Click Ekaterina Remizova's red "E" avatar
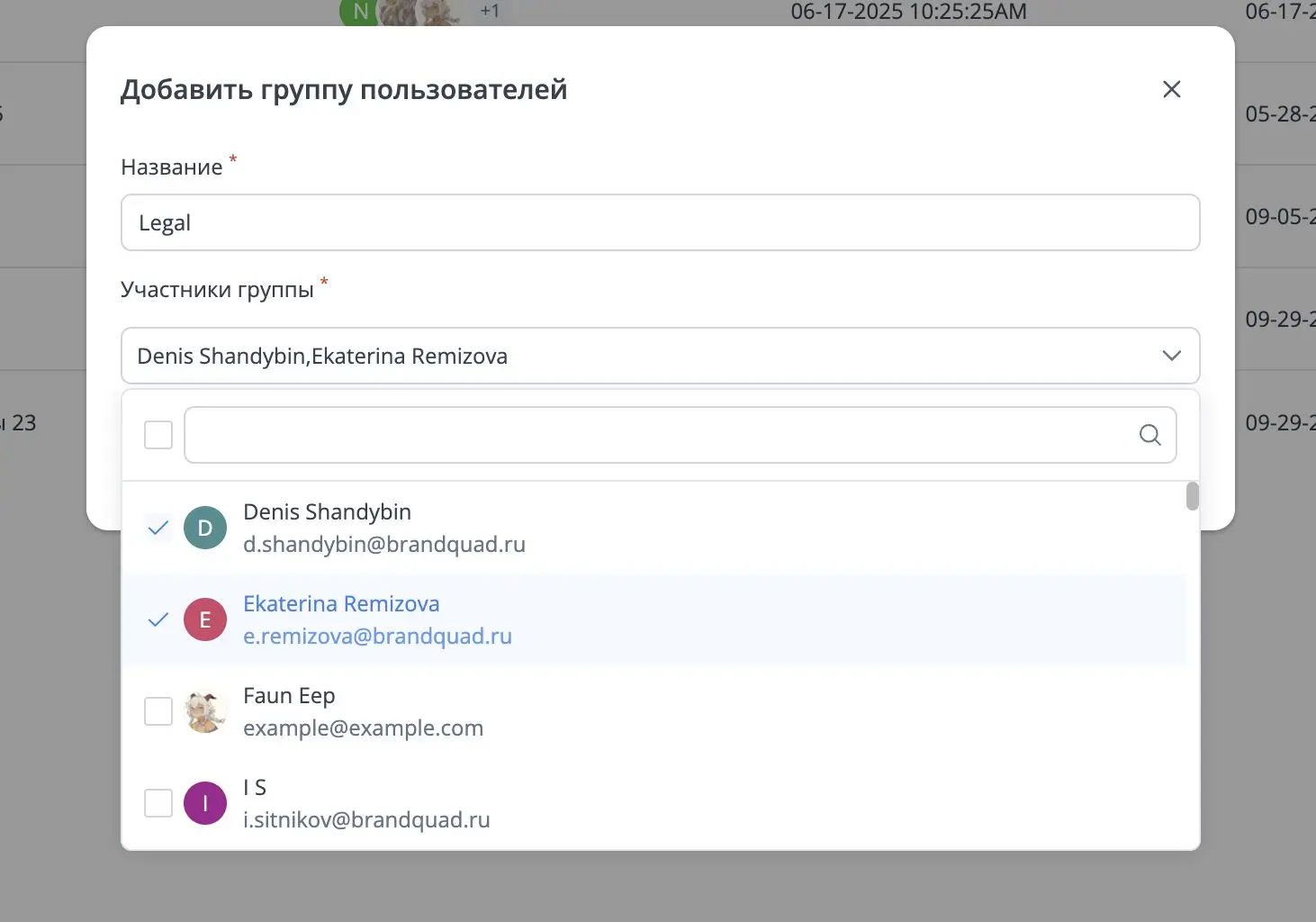 click(204, 619)
